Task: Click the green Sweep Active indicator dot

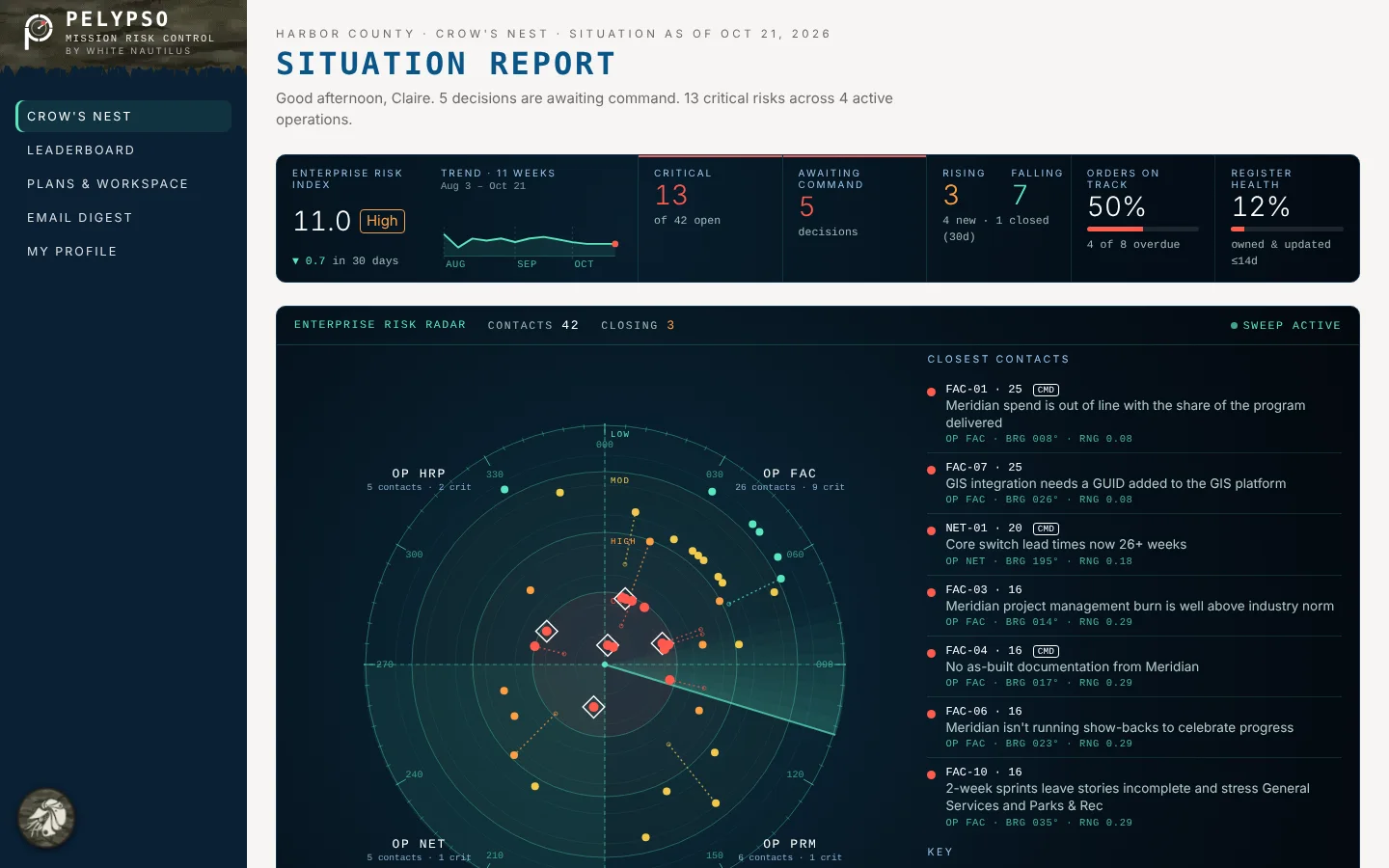Action: pos(1234,326)
